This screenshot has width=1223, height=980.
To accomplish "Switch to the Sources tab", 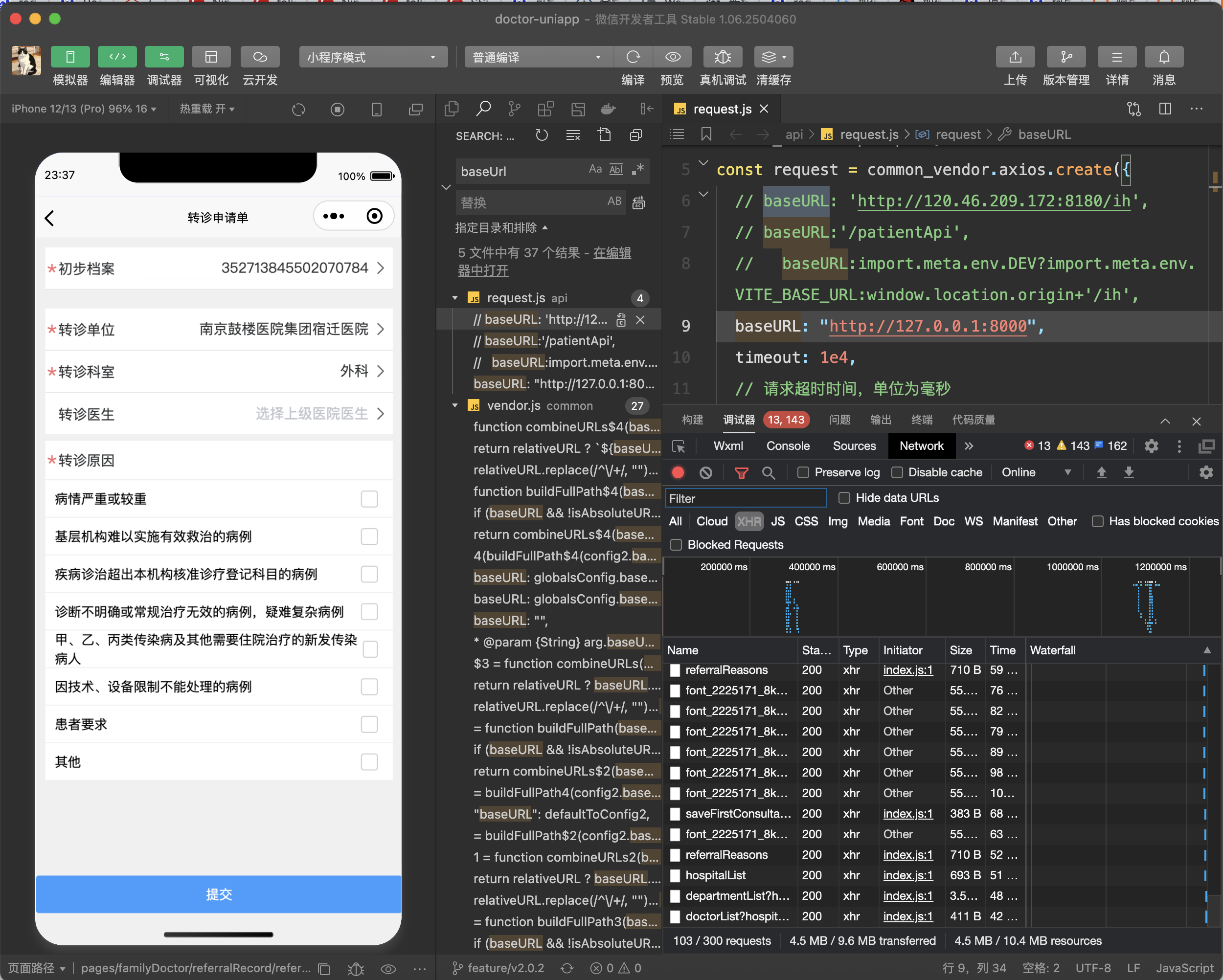I will 854,446.
